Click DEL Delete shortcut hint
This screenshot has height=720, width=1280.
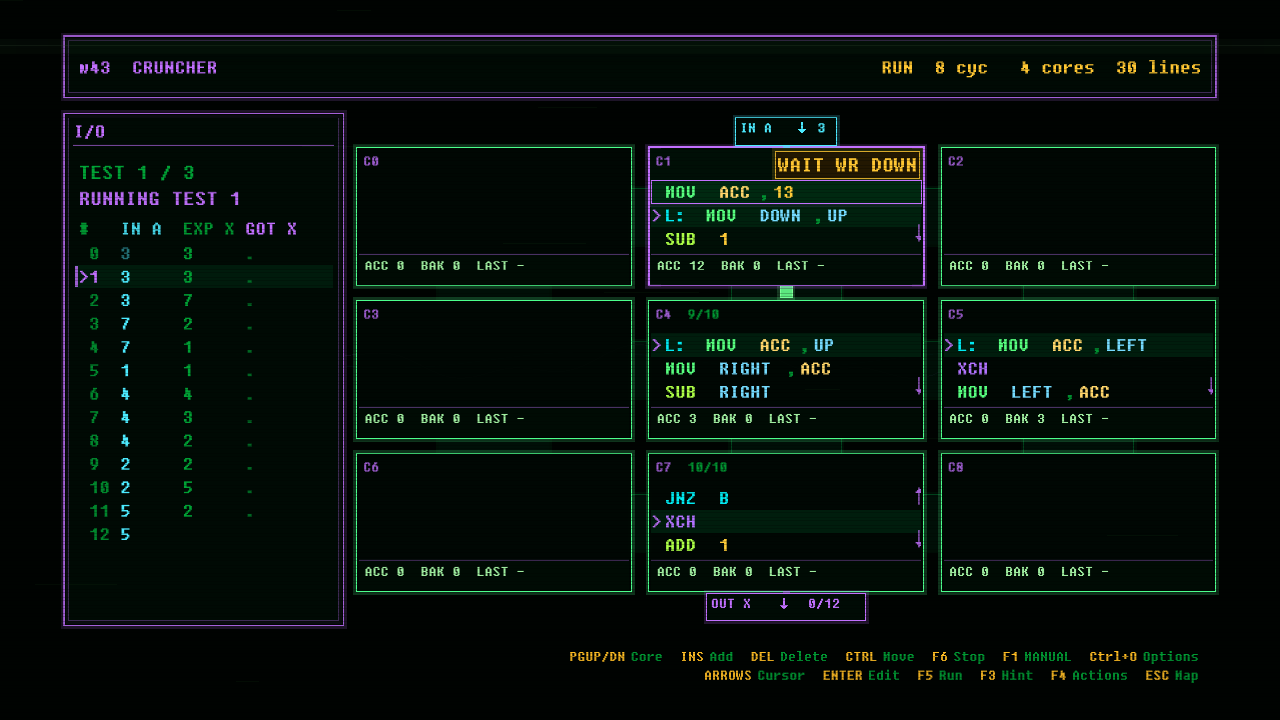click(789, 657)
